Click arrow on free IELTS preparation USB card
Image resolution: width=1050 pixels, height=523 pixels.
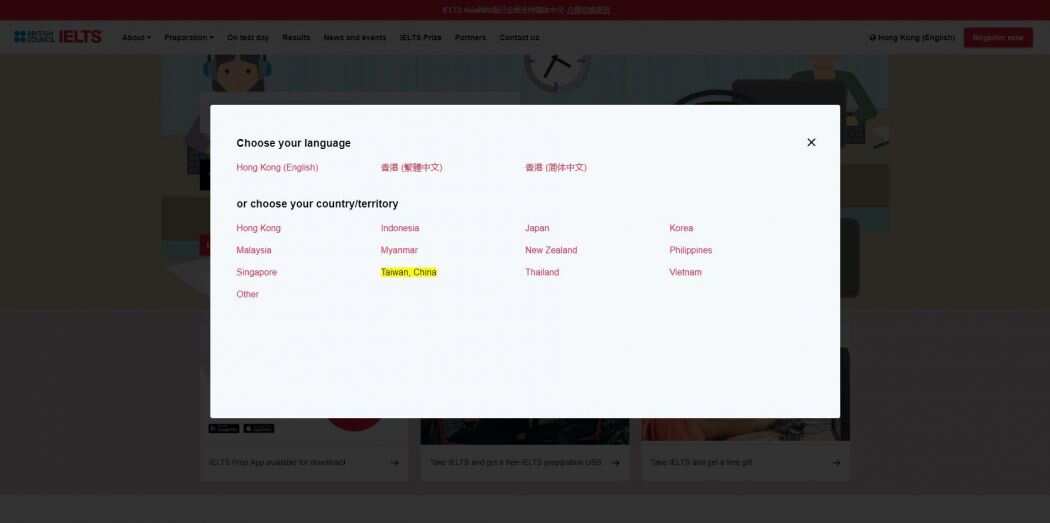(x=615, y=463)
